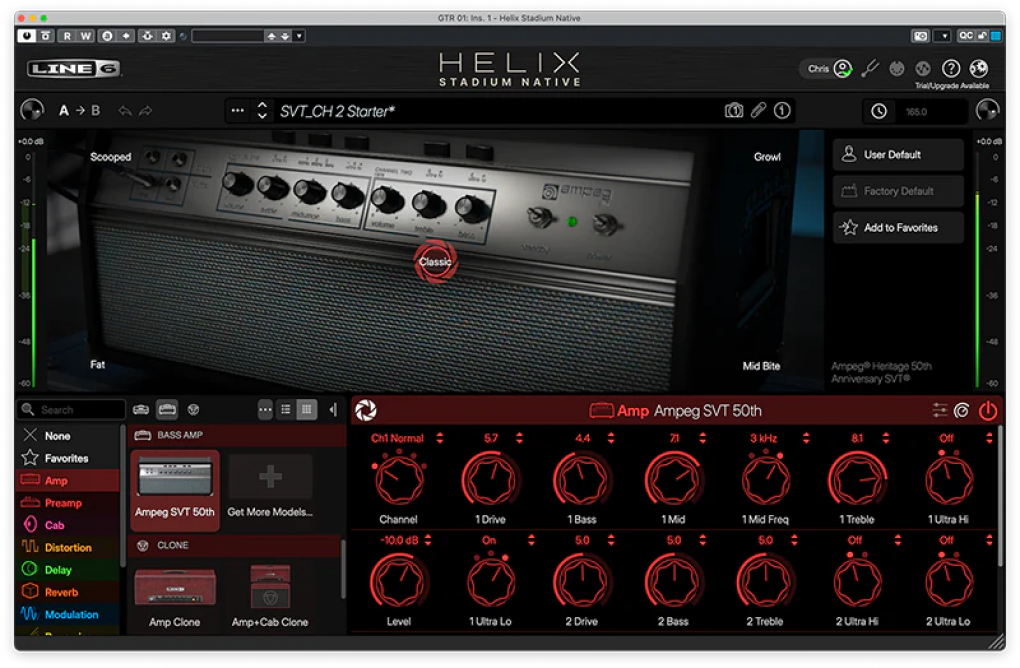Select the Cab category
This screenshot has height=668, width=1020.
tap(68, 525)
